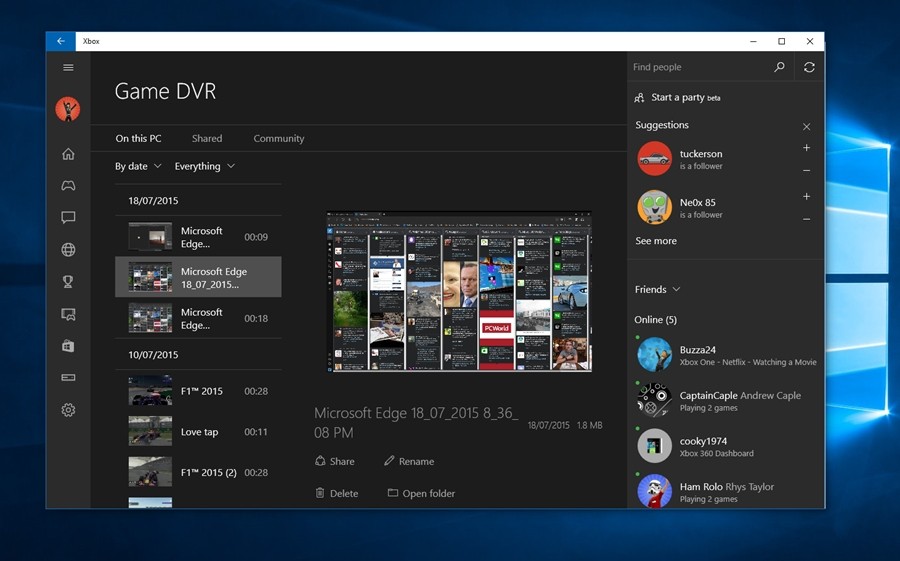Click the Find people search field
Image resolution: width=900 pixels, height=561 pixels.
pos(698,67)
